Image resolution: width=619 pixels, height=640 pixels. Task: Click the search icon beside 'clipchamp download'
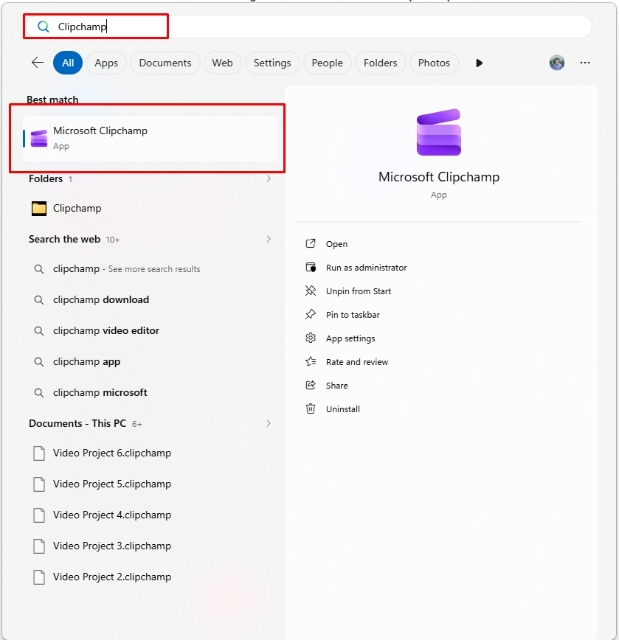[39, 300]
